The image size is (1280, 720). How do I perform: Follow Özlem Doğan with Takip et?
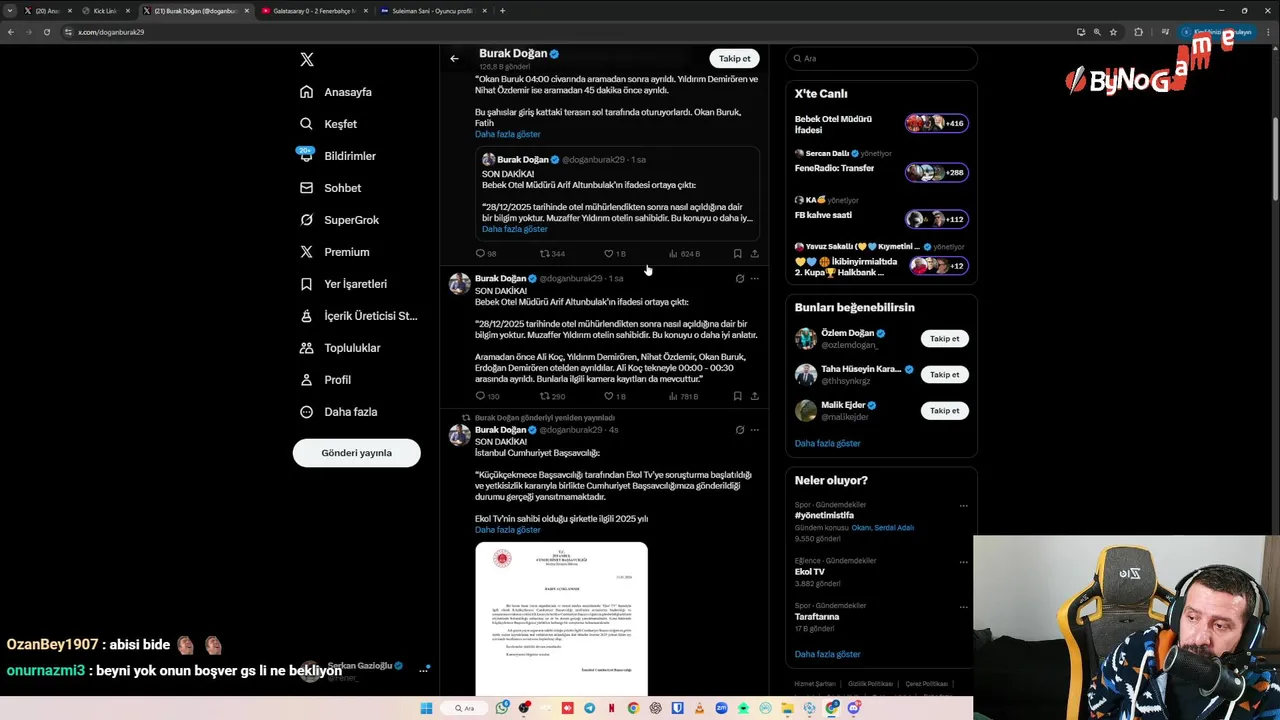click(944, 339)
